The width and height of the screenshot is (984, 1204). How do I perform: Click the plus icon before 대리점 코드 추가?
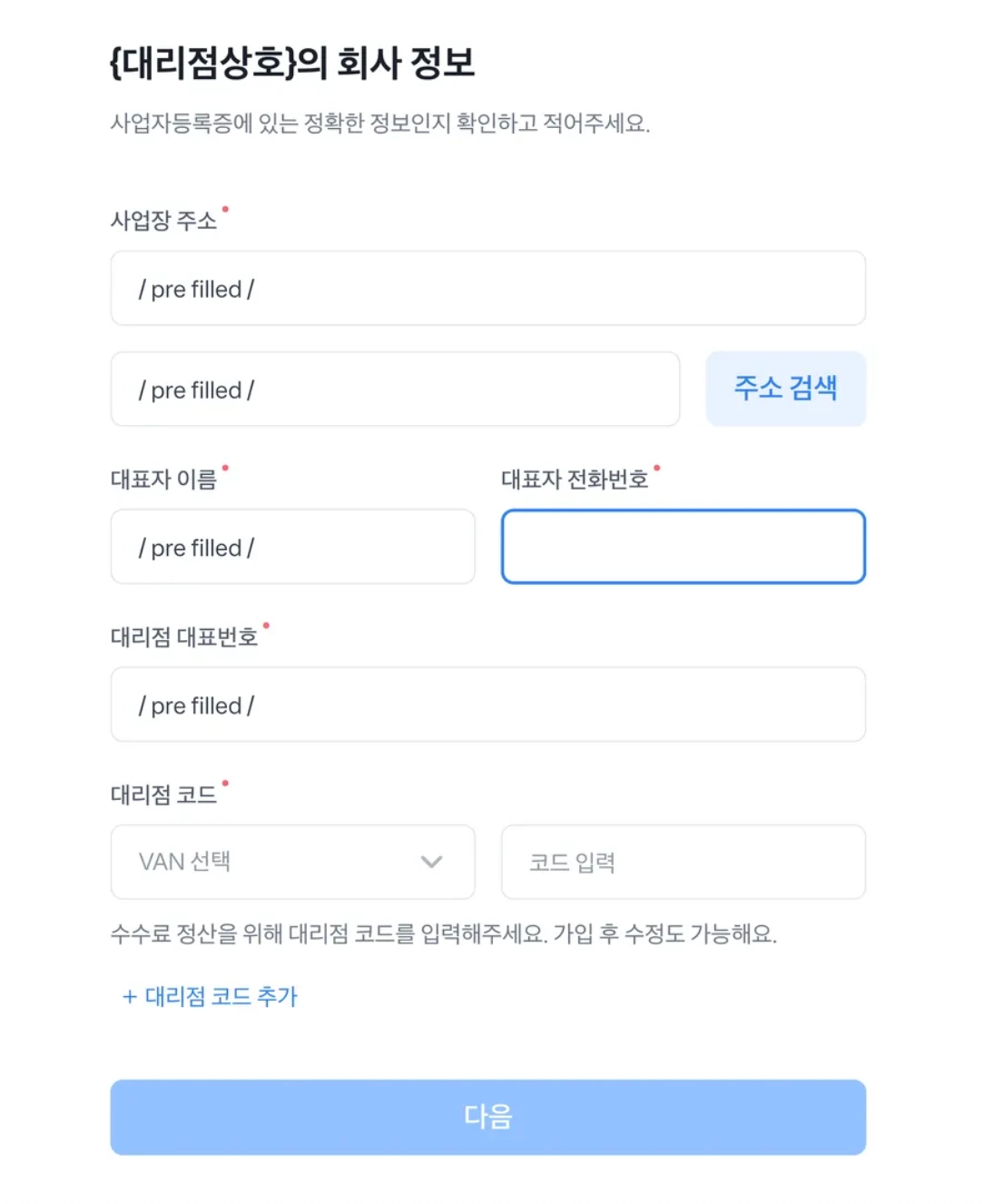click(130, 997)
